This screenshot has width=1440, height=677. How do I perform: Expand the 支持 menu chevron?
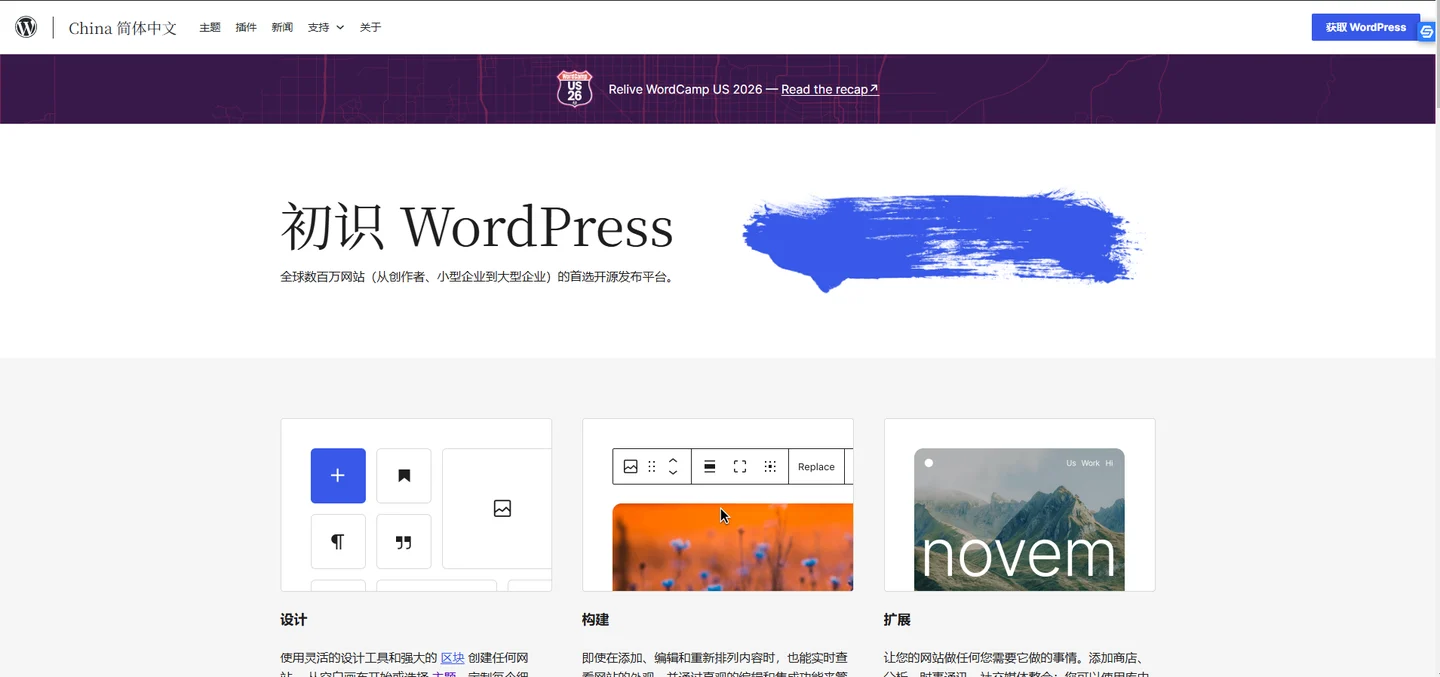pos(340,28)
